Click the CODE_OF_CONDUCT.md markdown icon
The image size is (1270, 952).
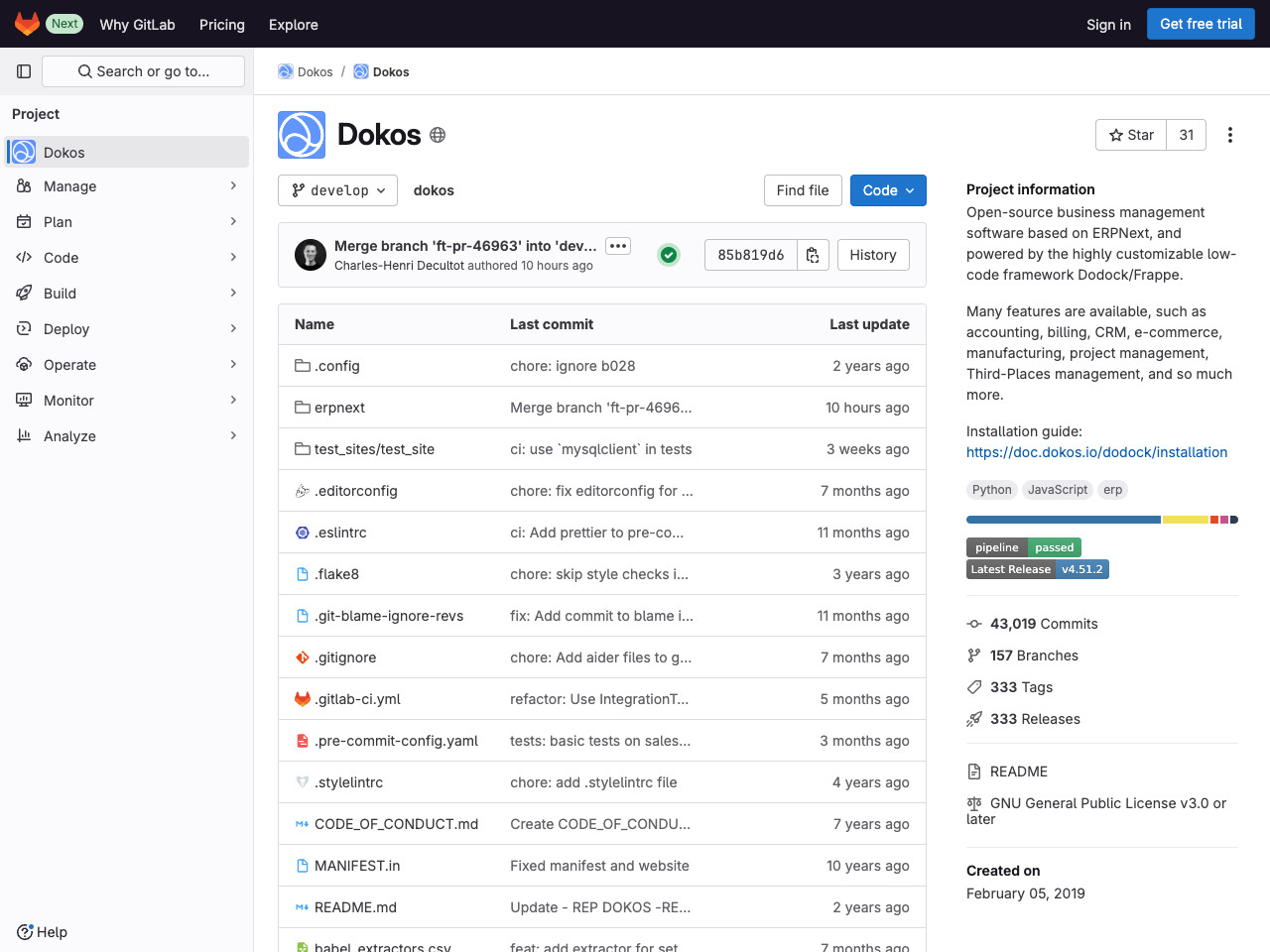click(x=303, y=824)
